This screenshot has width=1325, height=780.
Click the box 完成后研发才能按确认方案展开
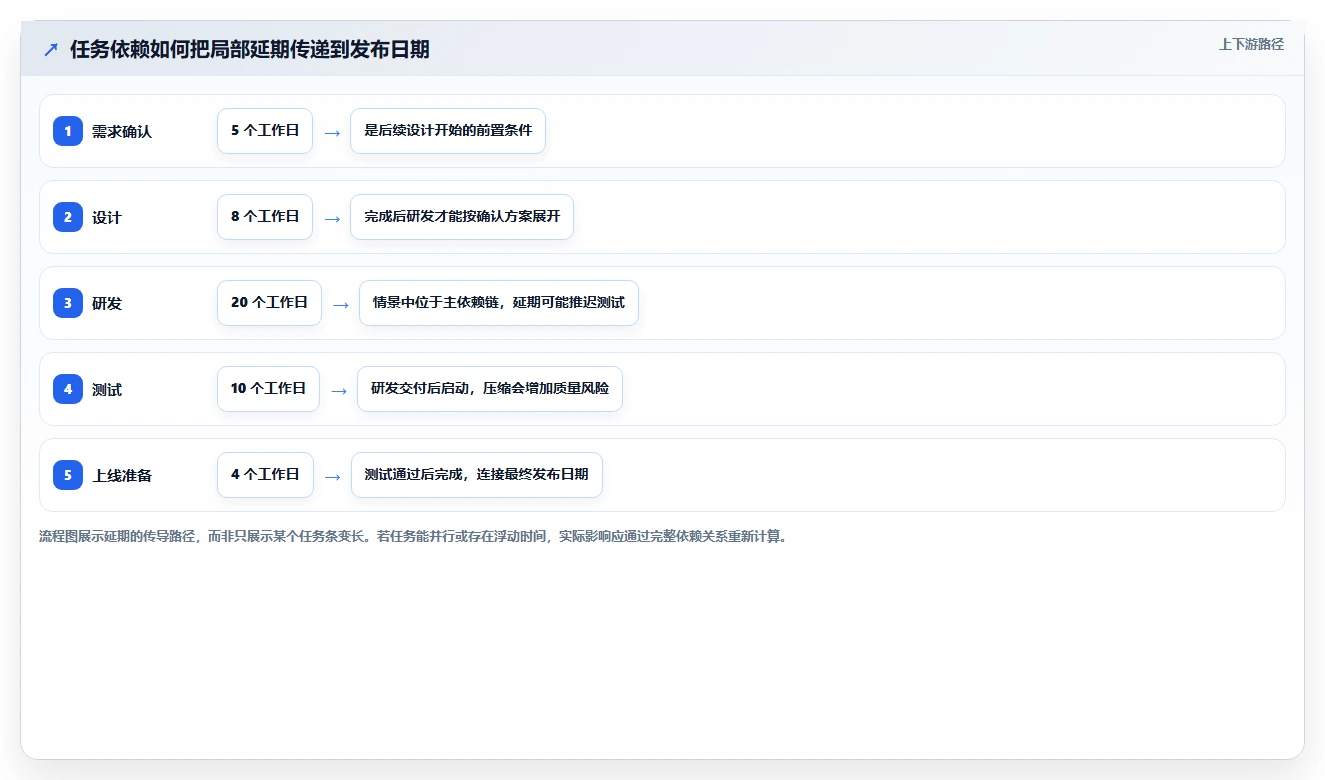coord(462,217)
